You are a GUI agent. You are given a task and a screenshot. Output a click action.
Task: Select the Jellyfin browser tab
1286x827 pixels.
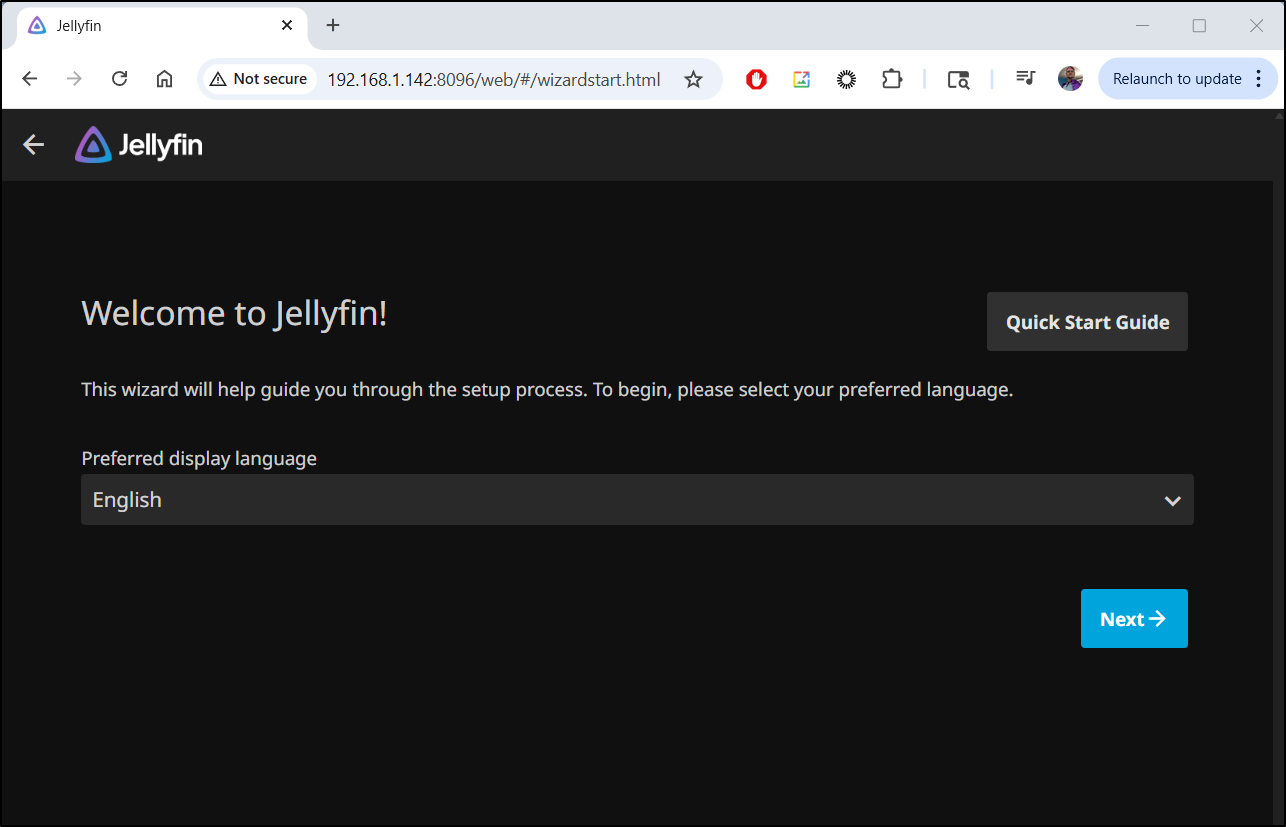(x=162, y=26)
